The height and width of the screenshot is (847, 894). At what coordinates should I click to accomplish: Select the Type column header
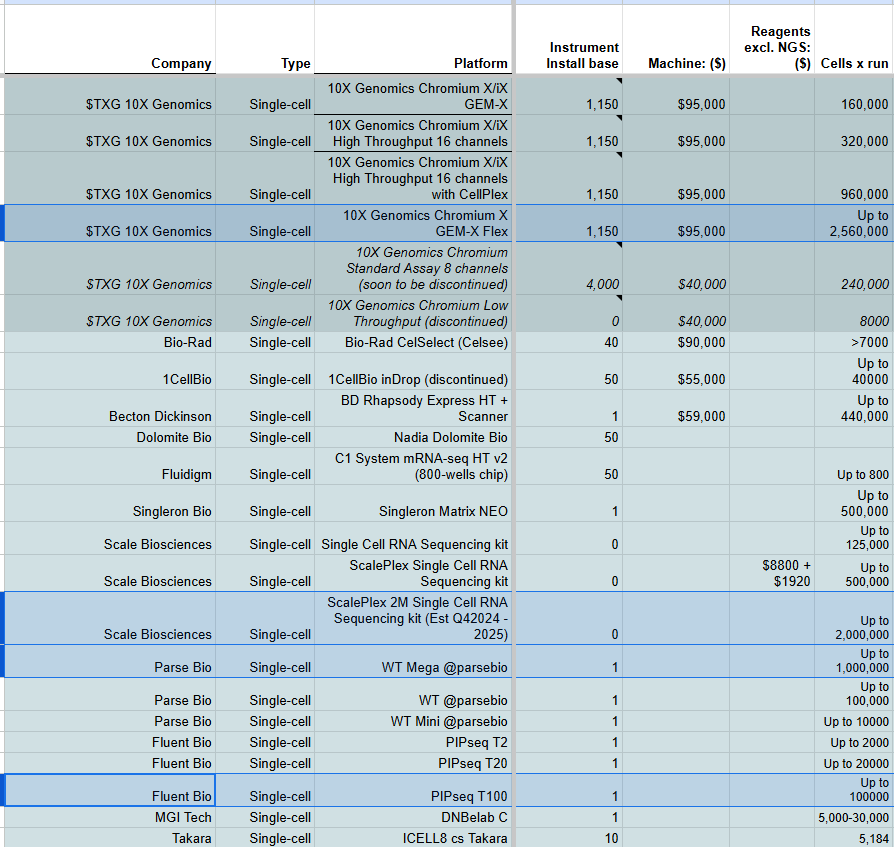tap(265, 39)
